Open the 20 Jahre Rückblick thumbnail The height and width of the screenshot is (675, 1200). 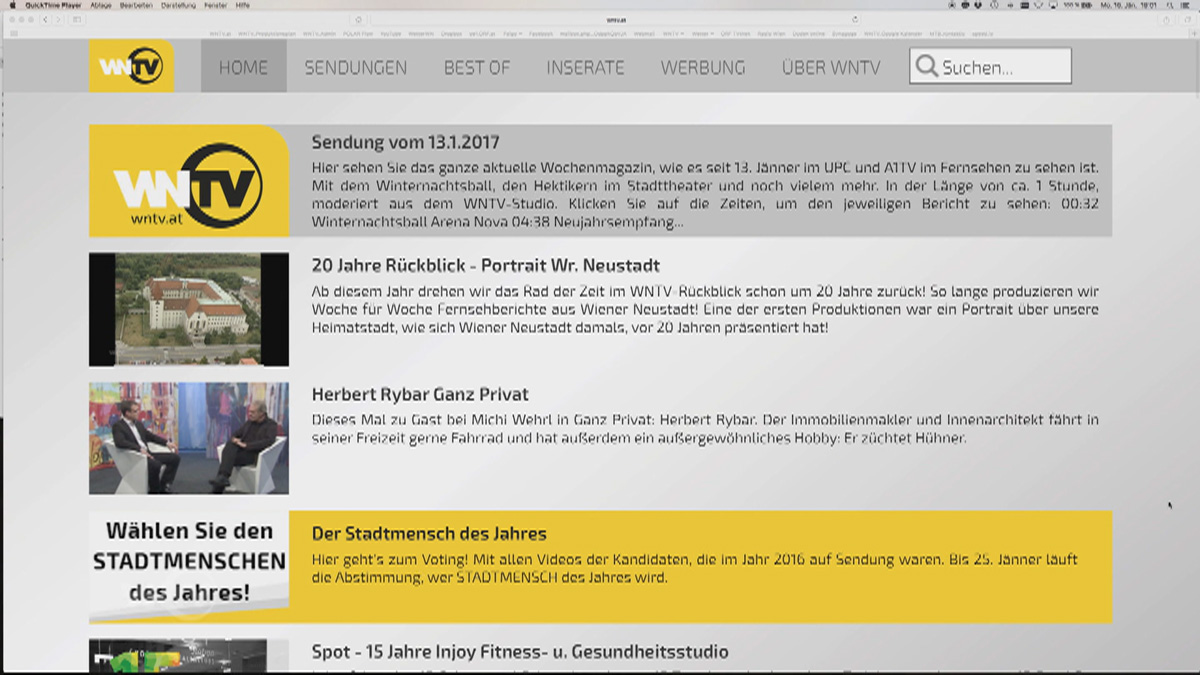pyautogui.click(x=189, y=309)
